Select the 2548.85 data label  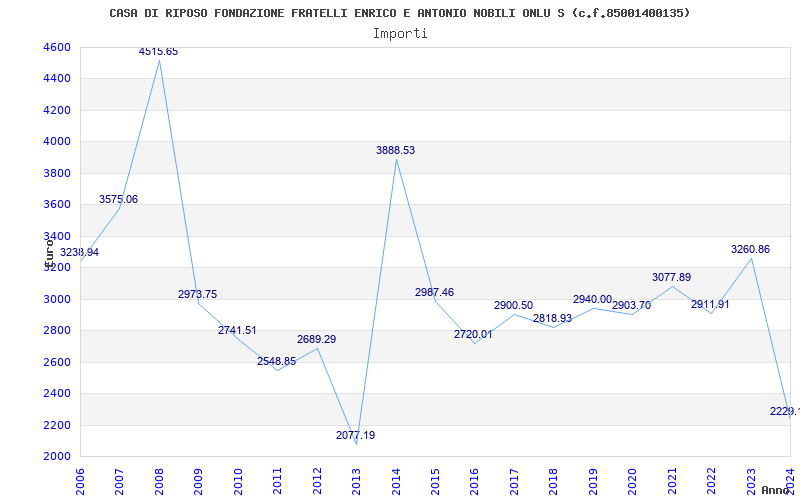click(x=277, y=362)
